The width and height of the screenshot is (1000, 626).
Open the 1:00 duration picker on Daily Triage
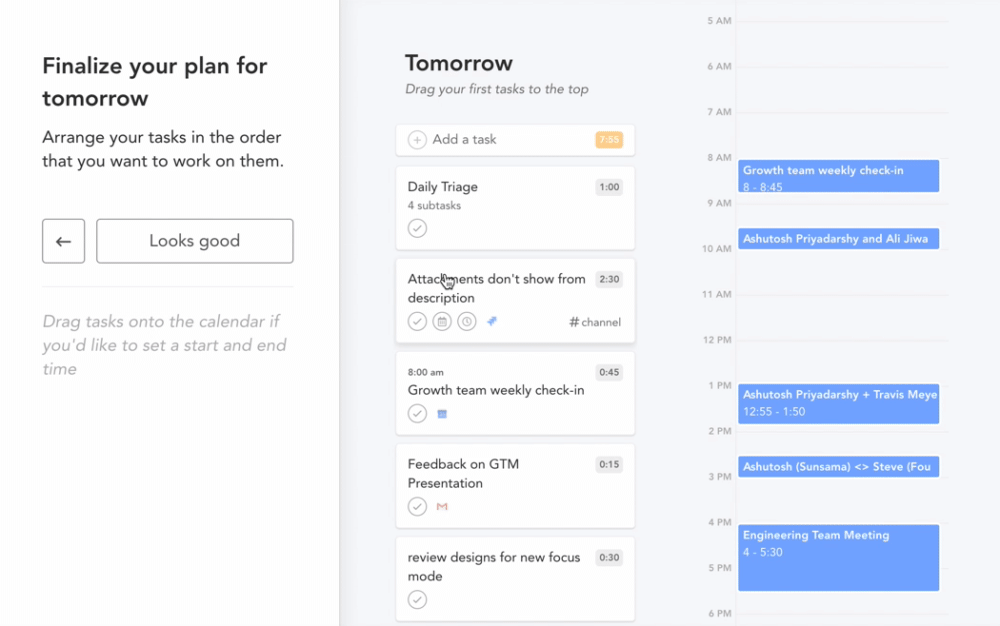tap(609, 187)
